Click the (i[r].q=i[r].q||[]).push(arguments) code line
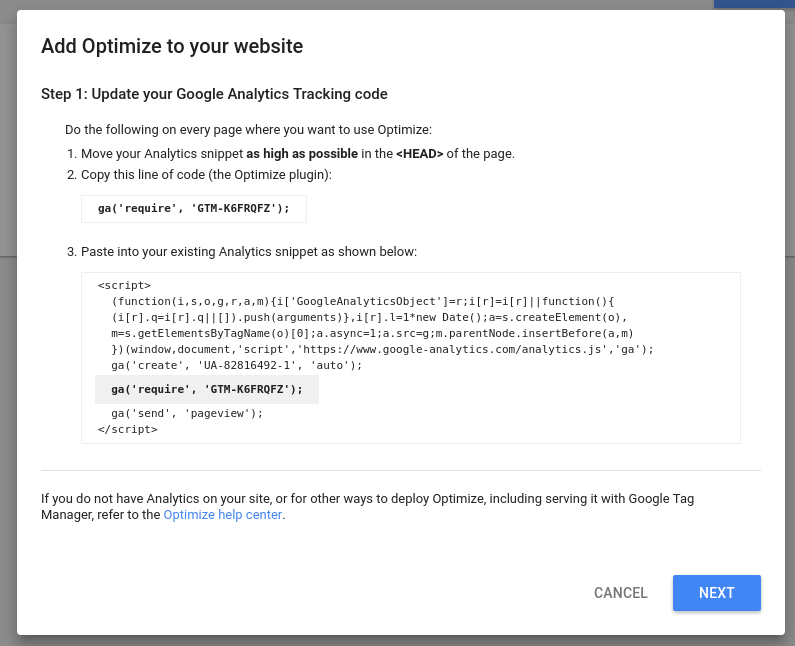This screenshot has width=795, height=646. [x=369, y=317]
